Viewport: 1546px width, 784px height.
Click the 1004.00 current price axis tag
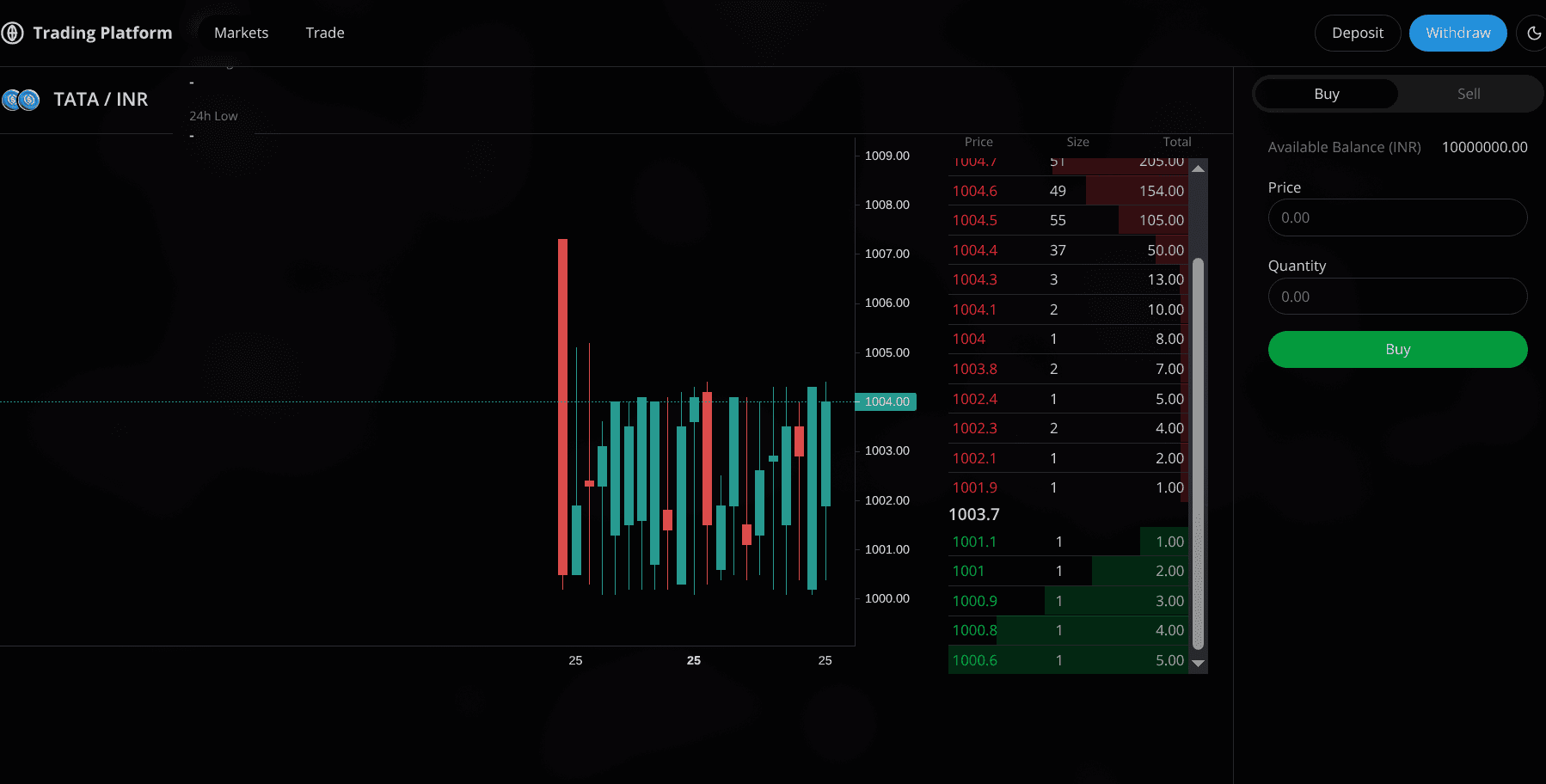886,401
